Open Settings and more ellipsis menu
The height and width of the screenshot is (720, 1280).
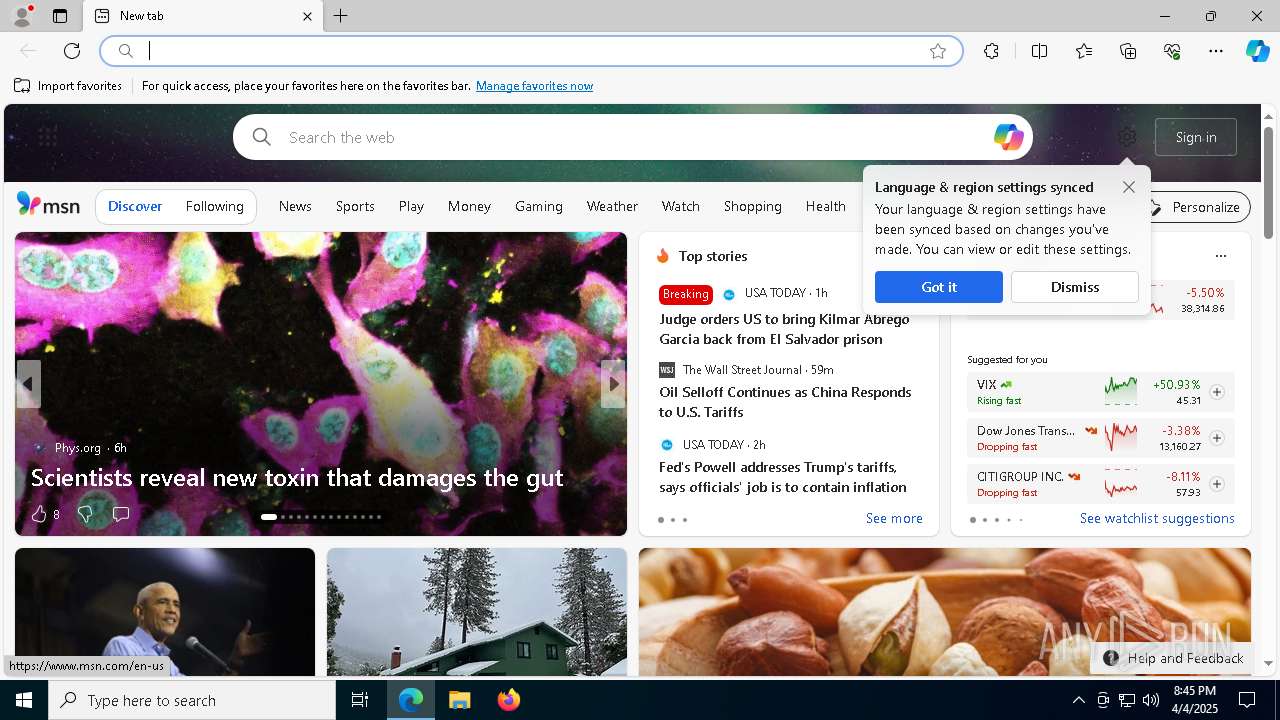(x=1216, y=51)
